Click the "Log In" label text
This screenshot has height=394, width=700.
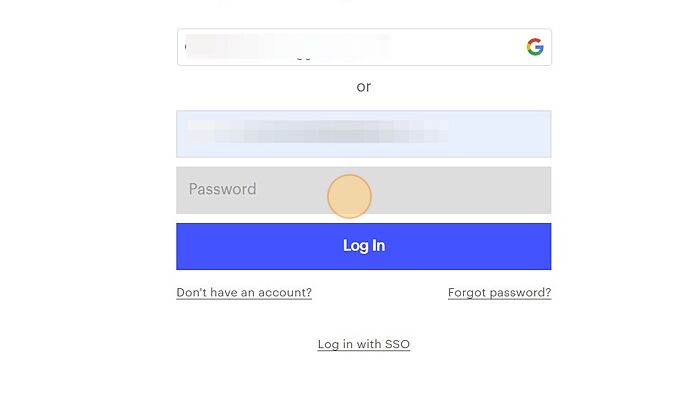pos(364,246)
